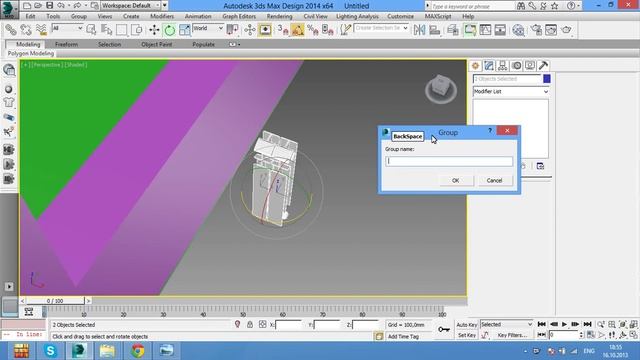Pick the Rectangular Selection Region tool
The height and width of the screenshot is (360, 640).
pos(122,30)
